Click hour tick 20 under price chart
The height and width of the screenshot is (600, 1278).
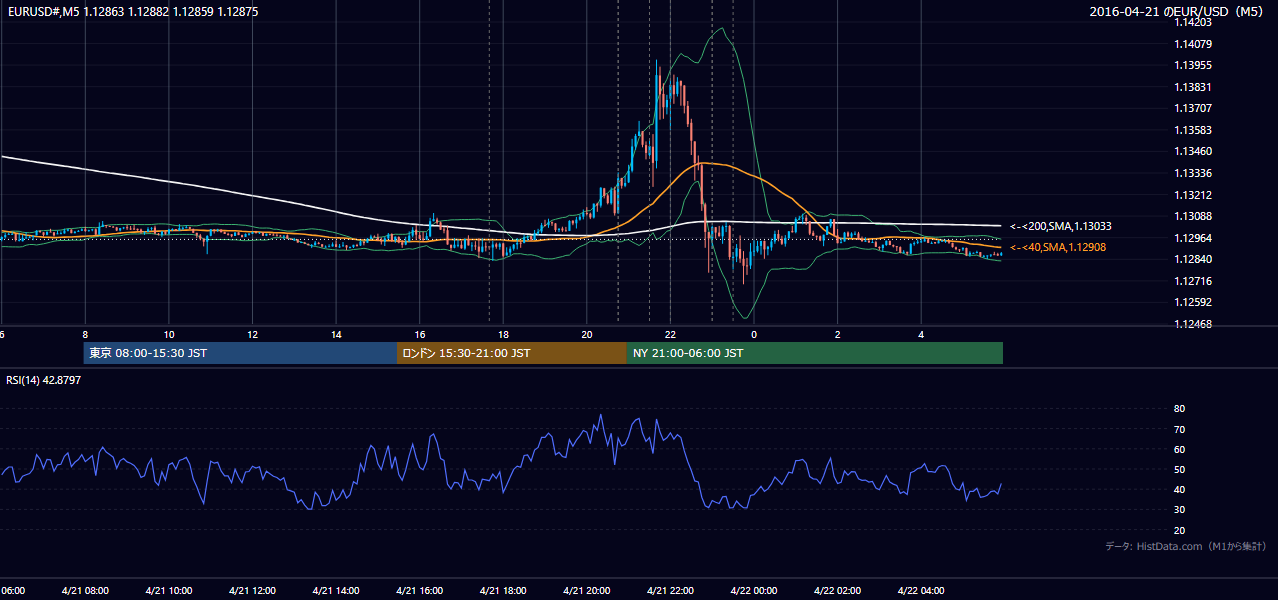587,334
